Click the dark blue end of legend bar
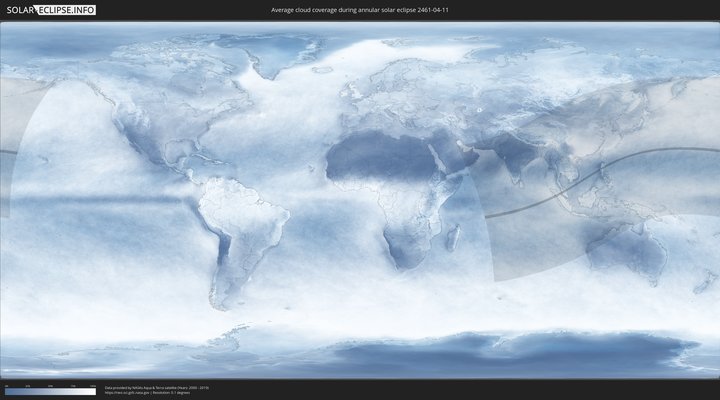This screenshot has width=720, height=400. 8,392
